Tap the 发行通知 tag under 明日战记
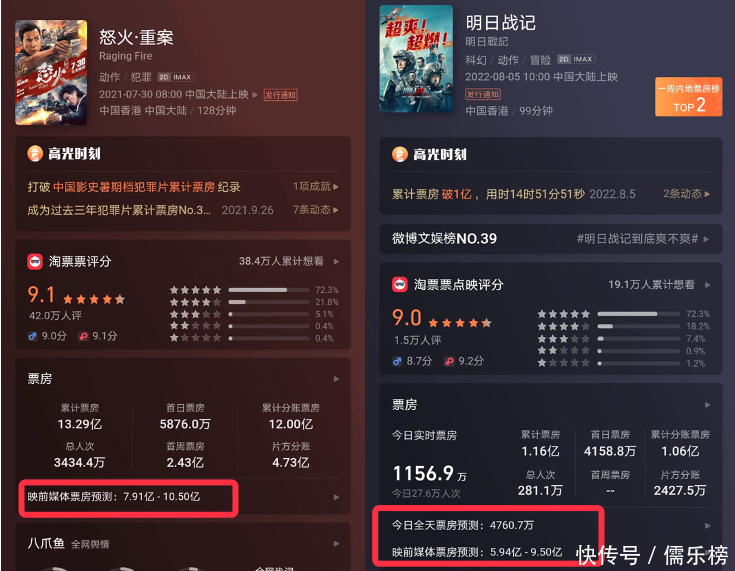735x571 pixels. [482, 94]
